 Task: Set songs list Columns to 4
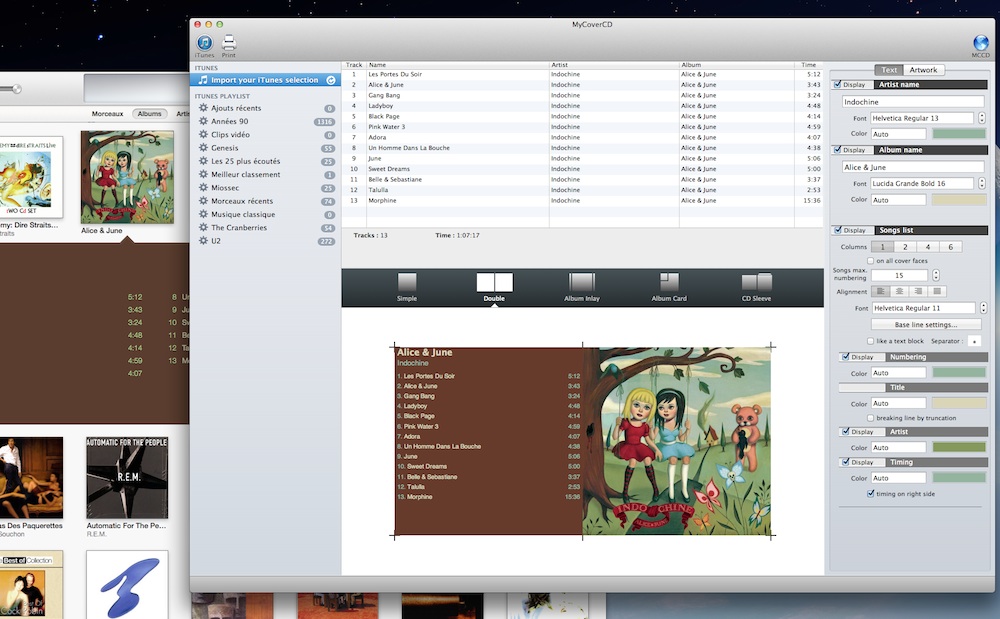(x=928, y=247)
